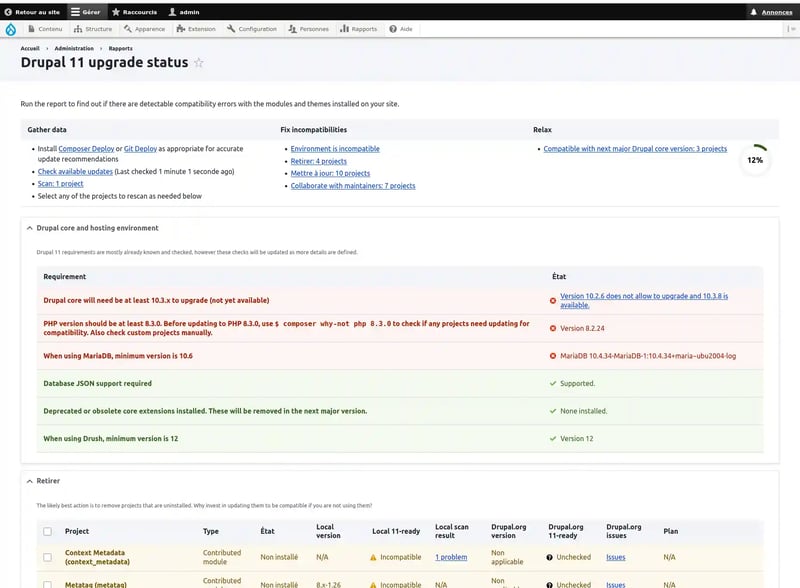Open the Aide help menu
This screenshot has width=800, height=588.
401,29
